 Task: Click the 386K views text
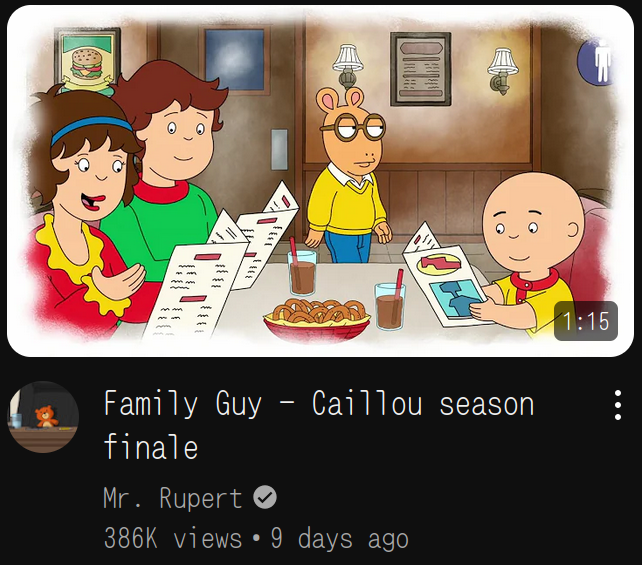[173, 538]
